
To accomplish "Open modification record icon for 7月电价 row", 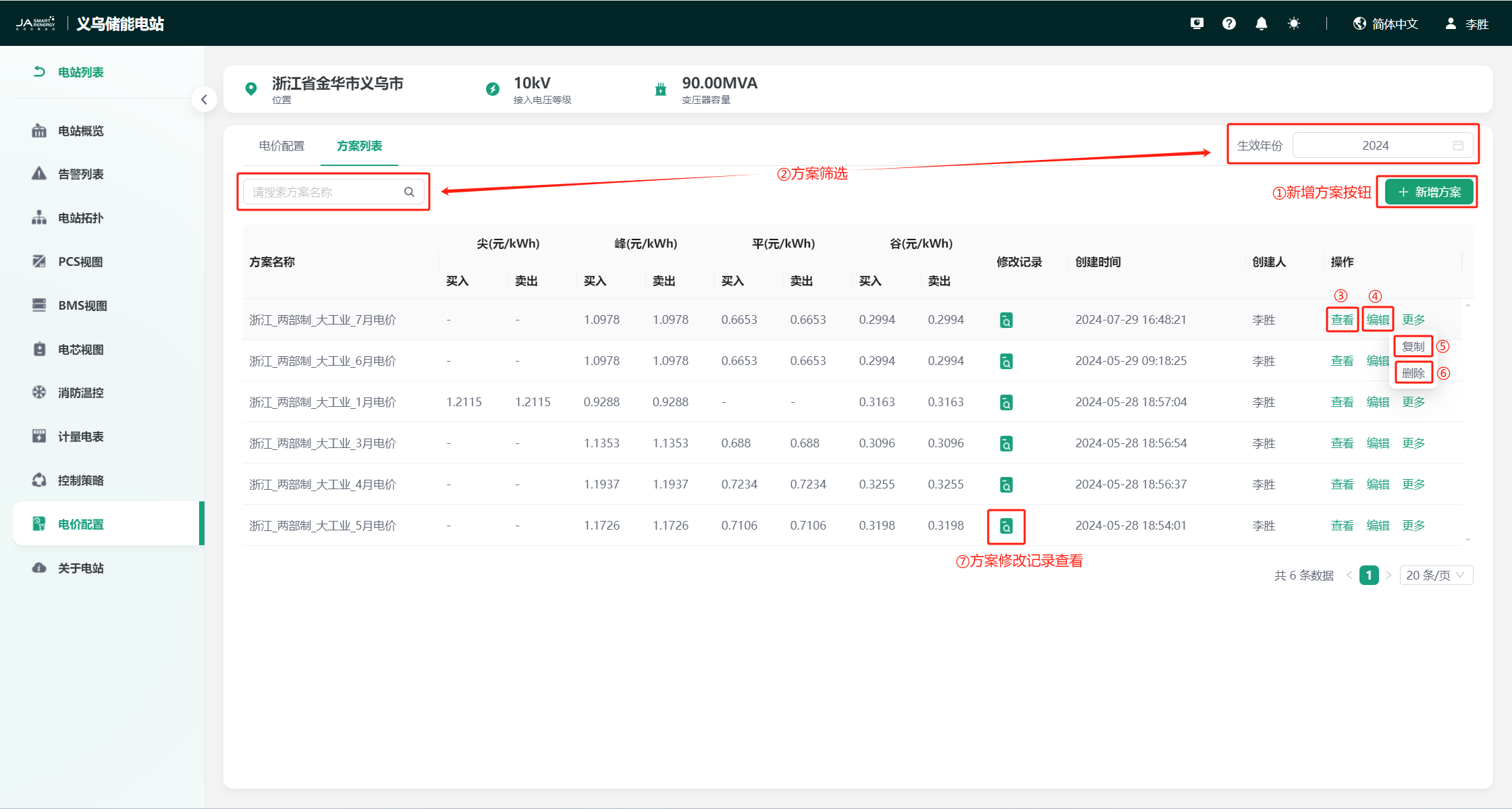I will click(1006, 320).
